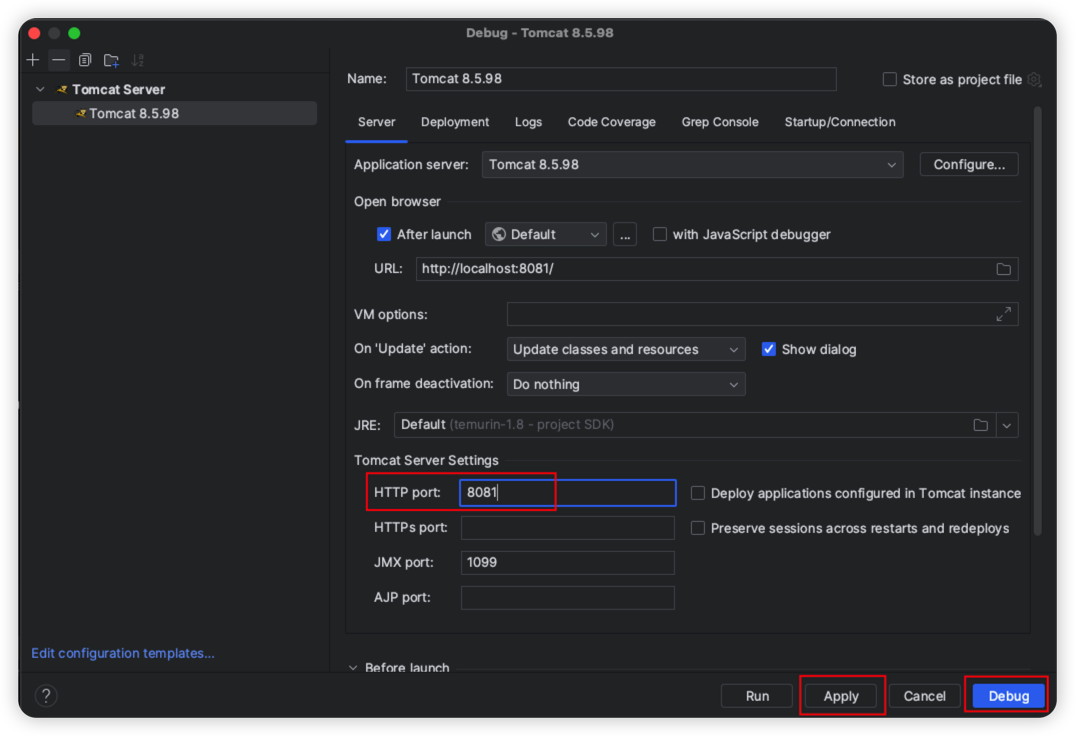This screenshot has height=736, width=1075.
Task: Click the Run button
Action: [x=757, y=696]
